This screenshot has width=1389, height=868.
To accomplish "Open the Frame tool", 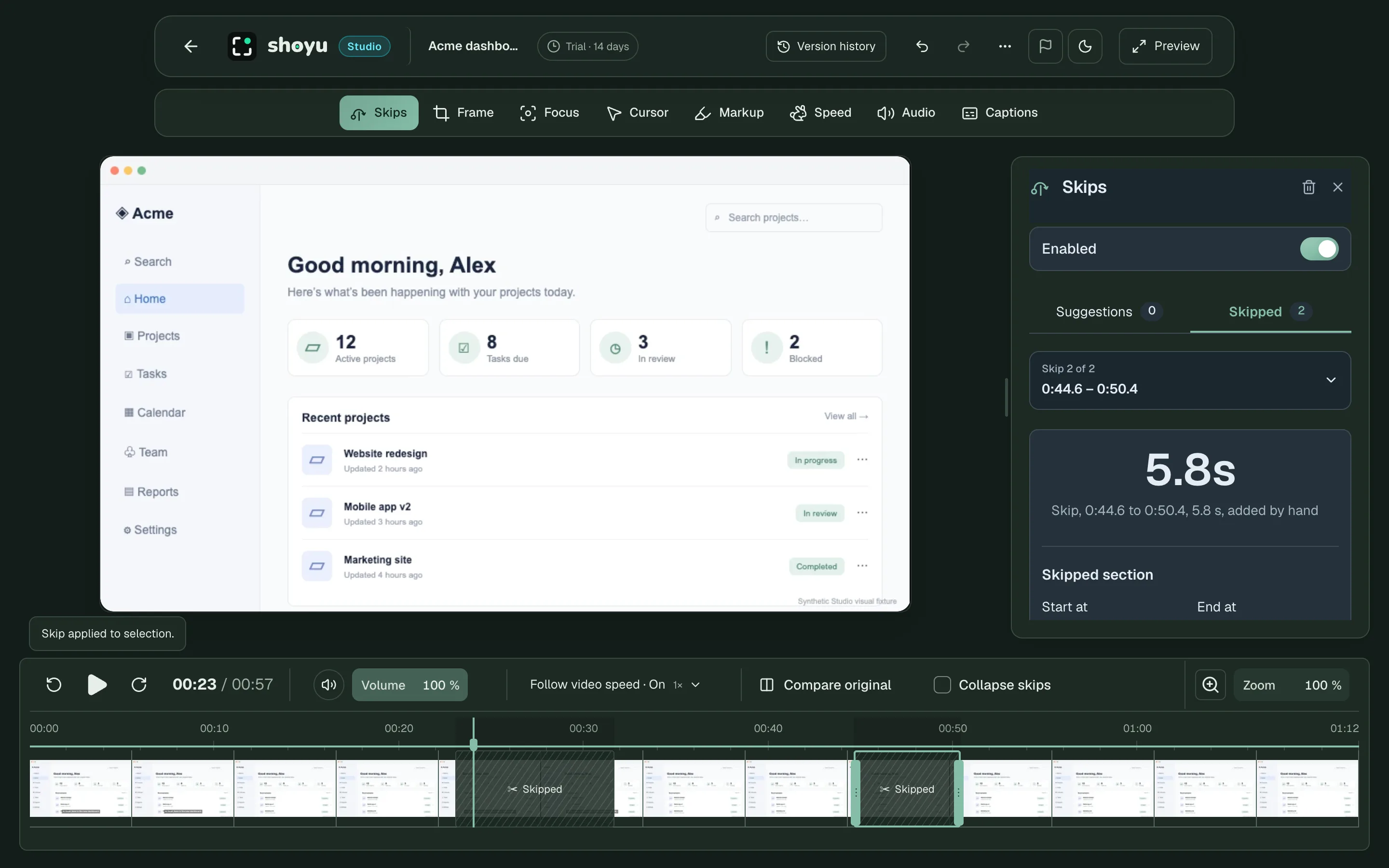I will point(464,112).
